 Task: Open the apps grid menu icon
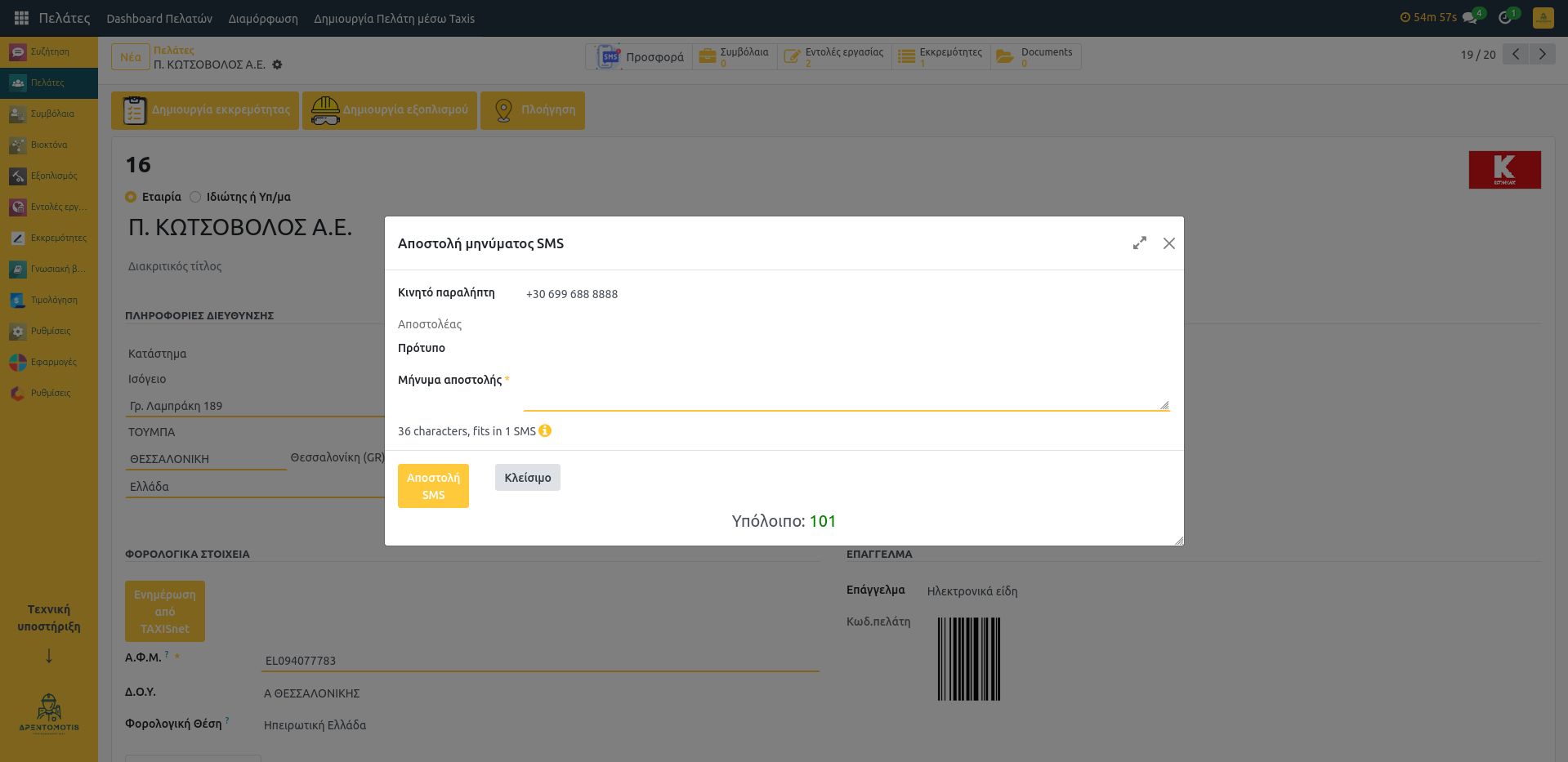21,18
